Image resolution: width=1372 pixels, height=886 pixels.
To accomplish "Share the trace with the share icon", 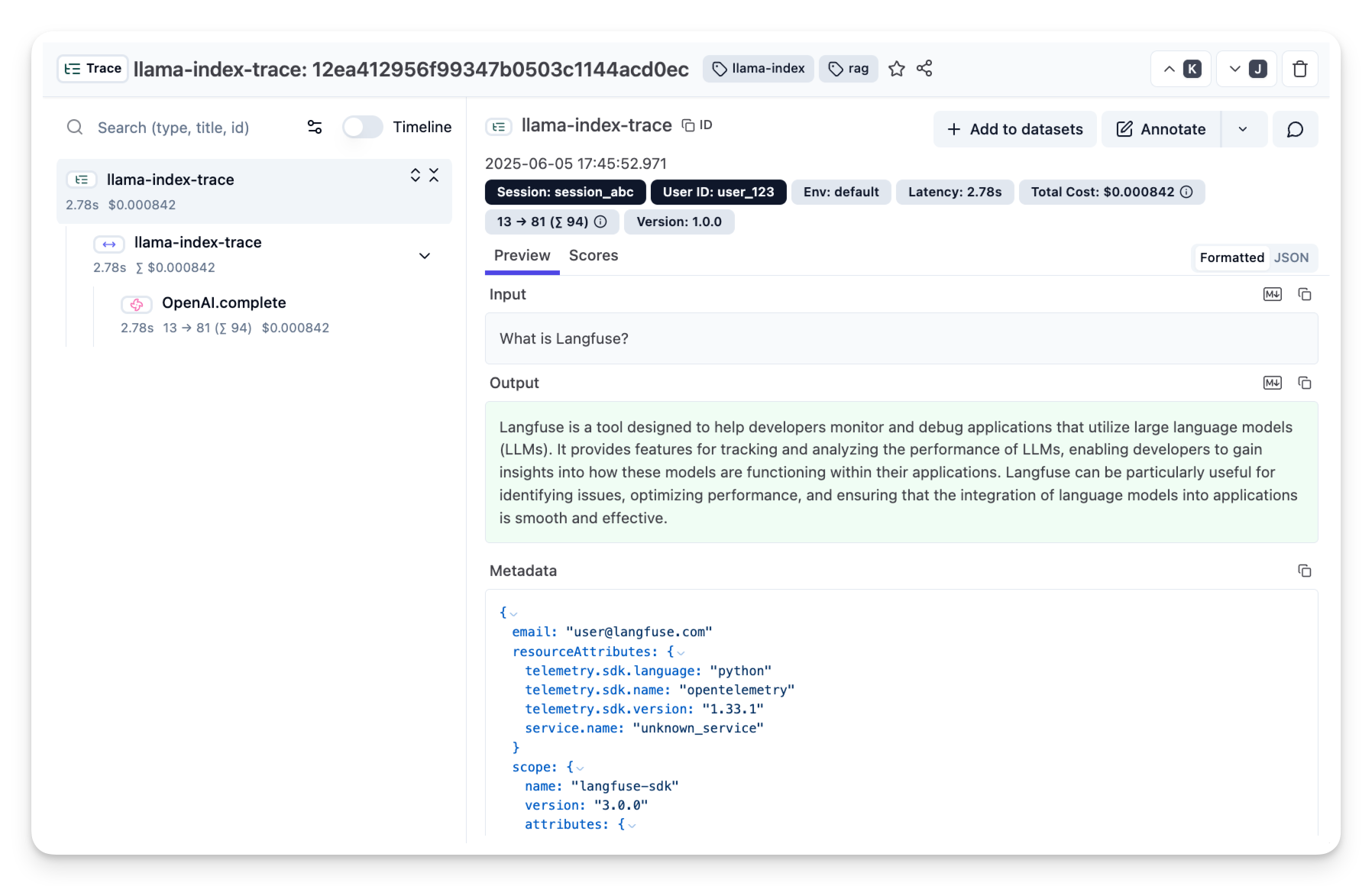I will [924, 69].
